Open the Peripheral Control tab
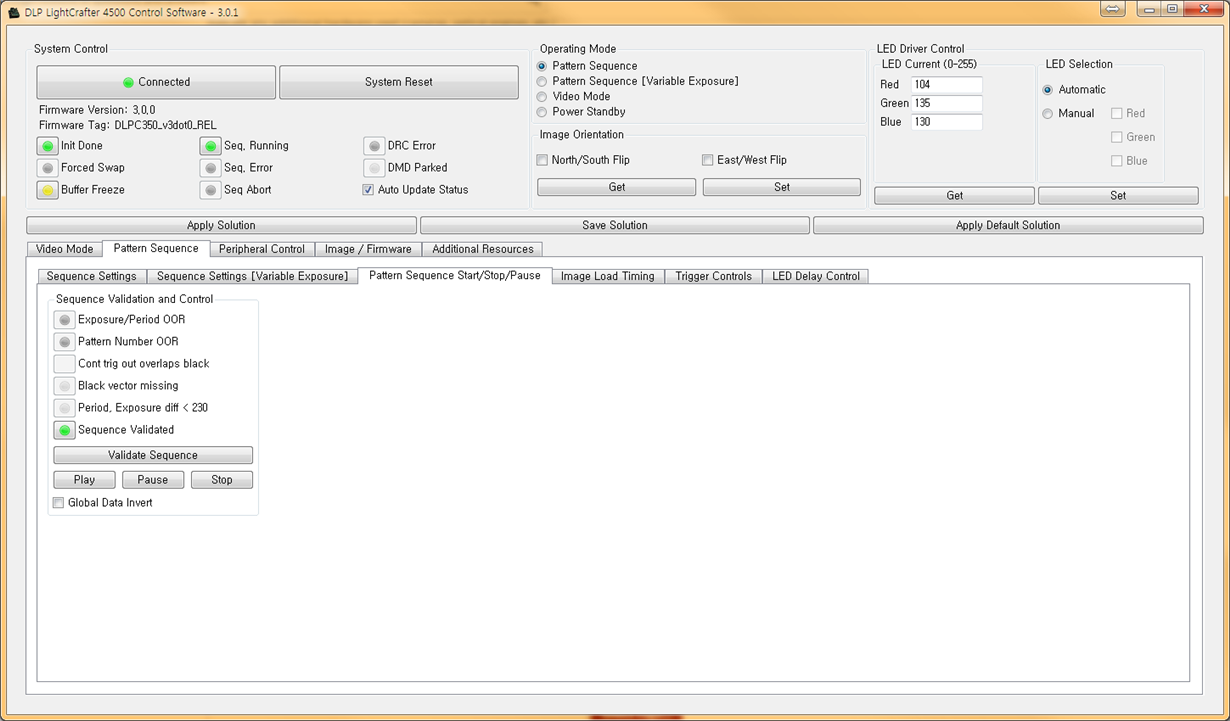This screenshot has width=1230, height=721. (x=262, y=249)
